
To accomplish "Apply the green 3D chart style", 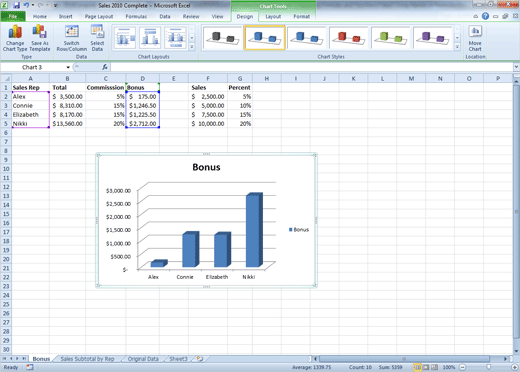I will [x=390, y=38].
